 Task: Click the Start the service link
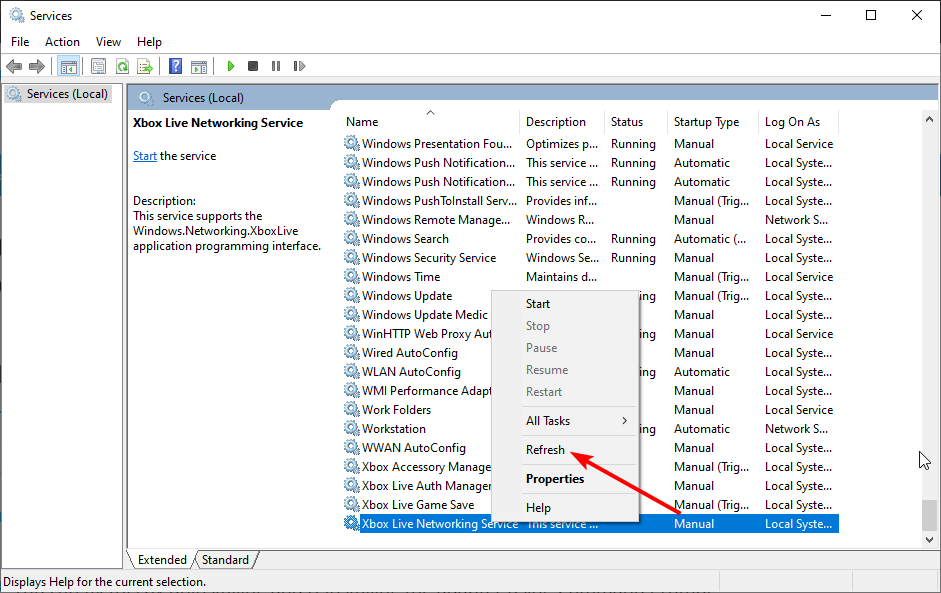pos(145,156)
